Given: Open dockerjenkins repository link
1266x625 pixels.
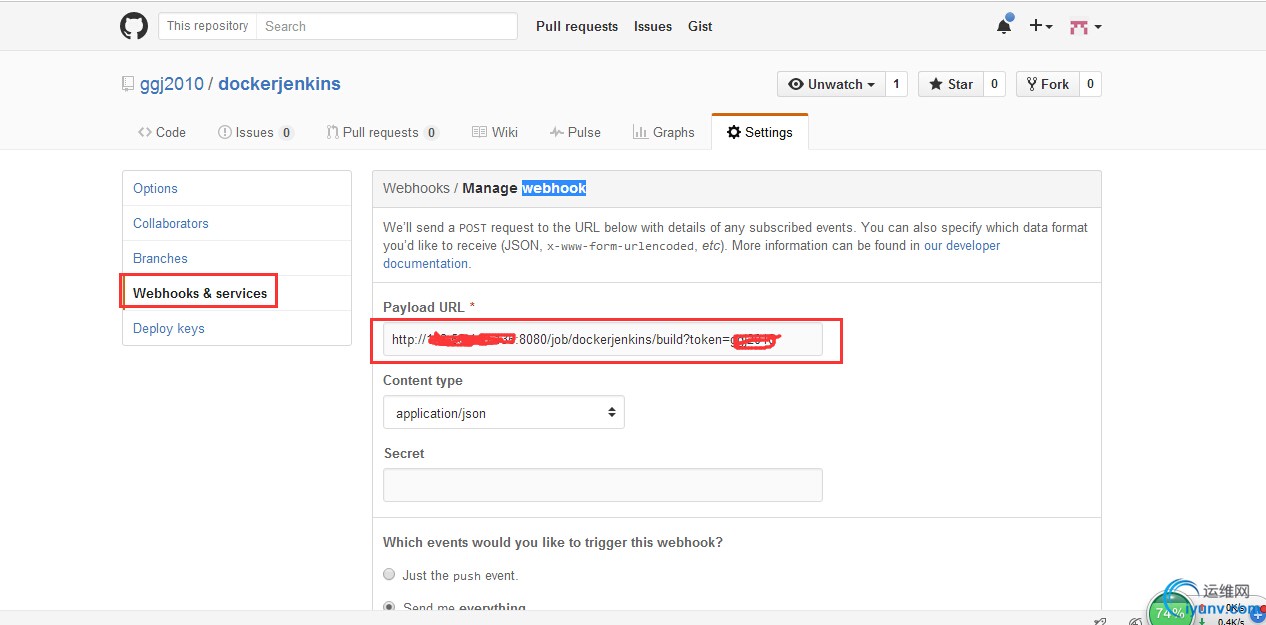Looking at the screenshot, I should (279, 84).
